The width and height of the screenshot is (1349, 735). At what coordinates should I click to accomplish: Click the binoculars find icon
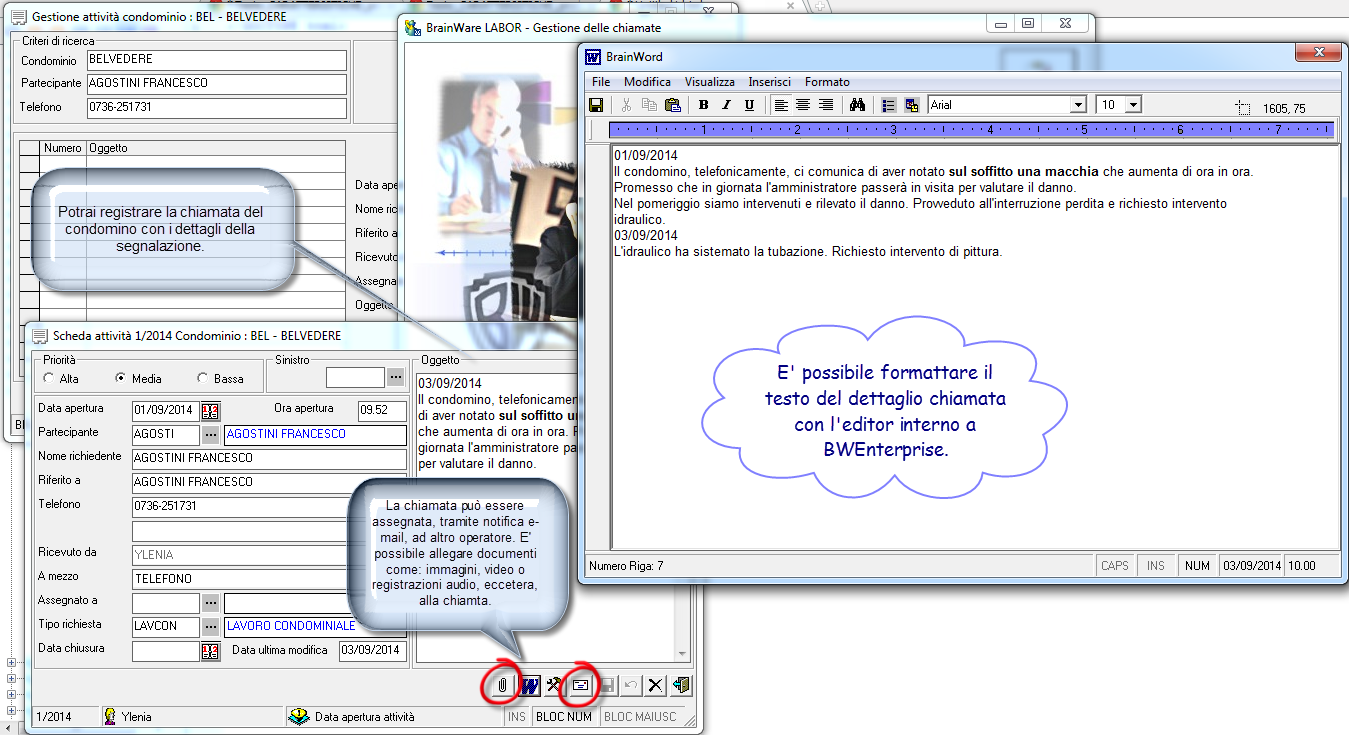[x=857, y=105]
